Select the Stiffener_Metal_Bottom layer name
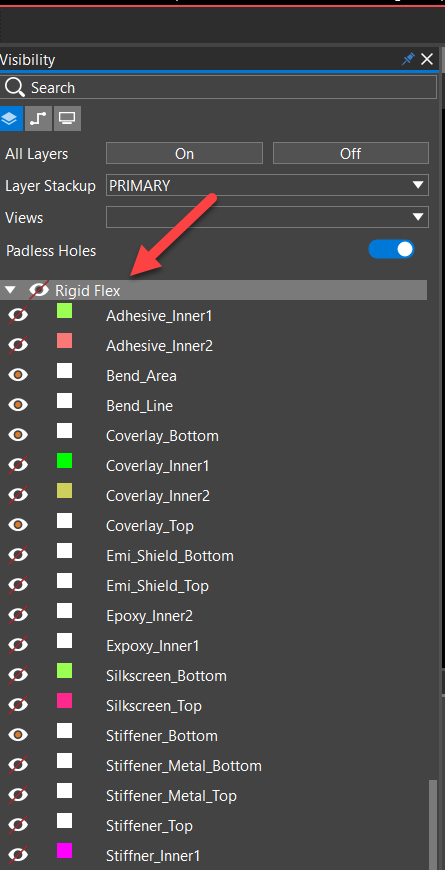 184,766
